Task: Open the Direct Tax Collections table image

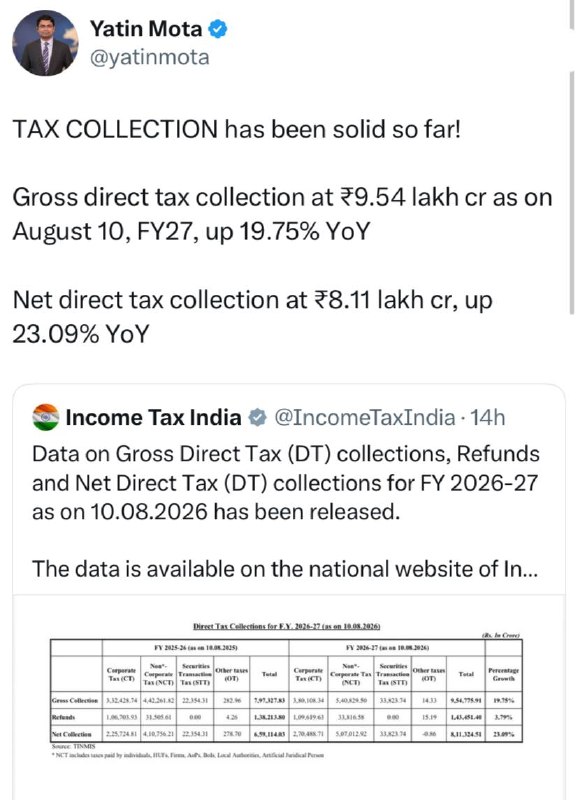Action: pyautogui.click(x=289, y=697)
